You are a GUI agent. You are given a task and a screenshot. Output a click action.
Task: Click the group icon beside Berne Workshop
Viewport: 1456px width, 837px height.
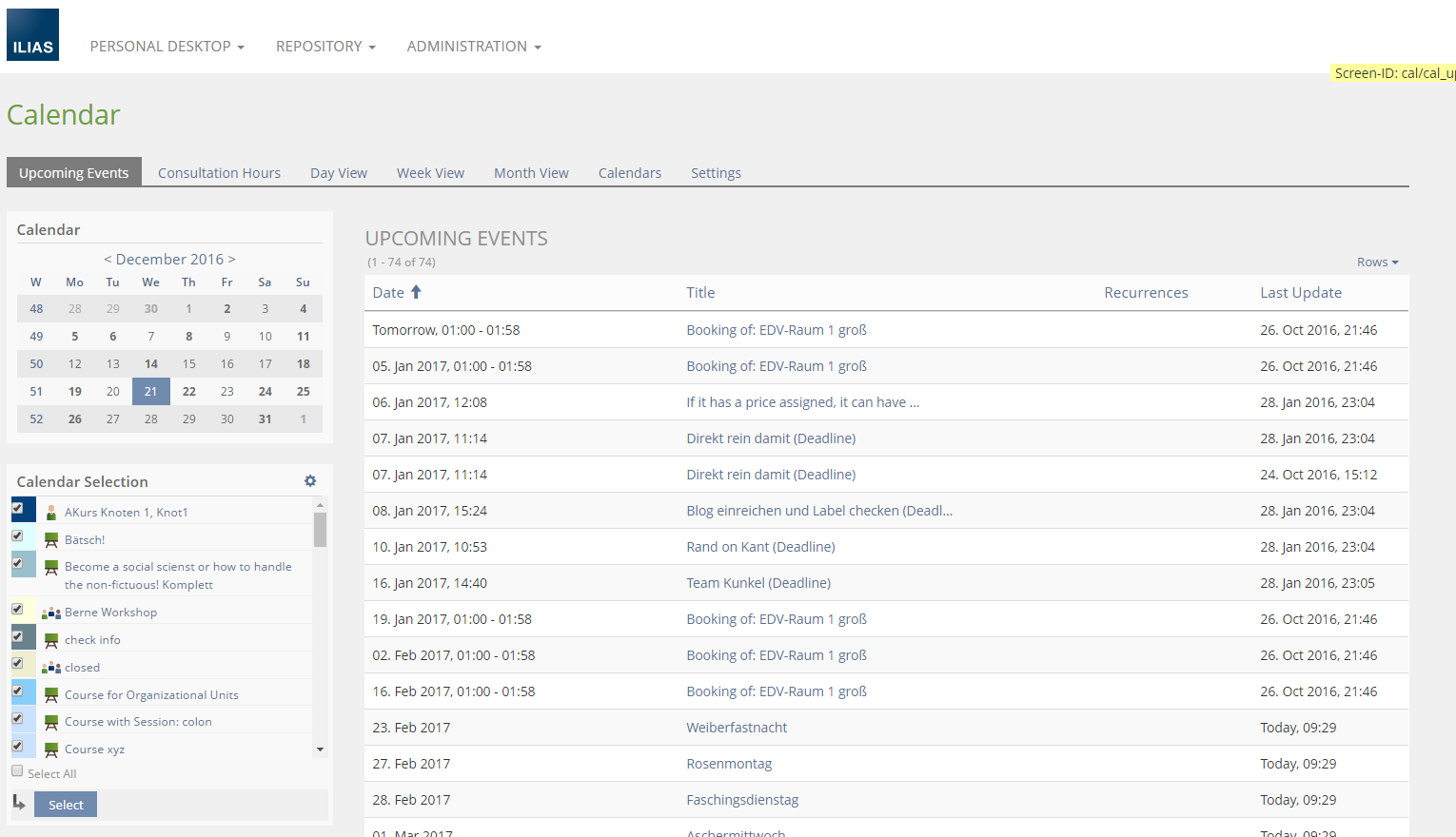[51, 613]
